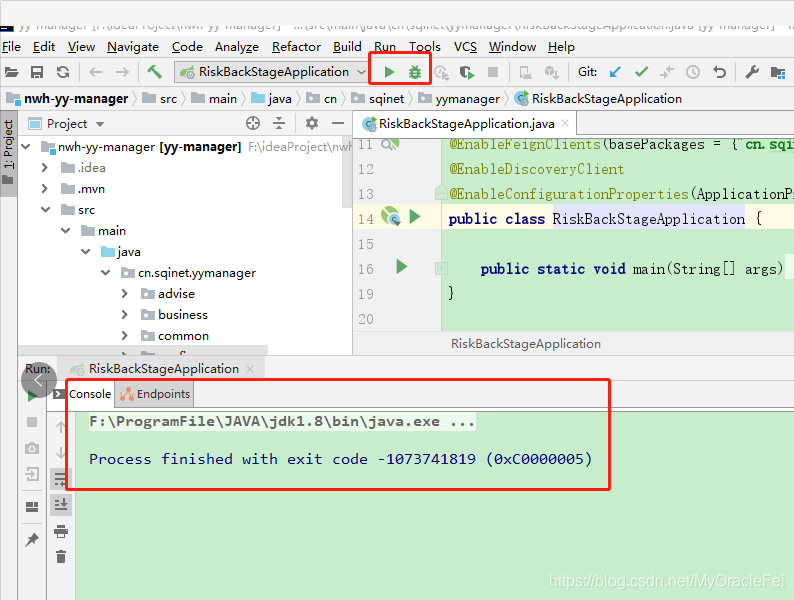Screen dimensions: 794x600
Task: Open the File menu
Action: 11,47
